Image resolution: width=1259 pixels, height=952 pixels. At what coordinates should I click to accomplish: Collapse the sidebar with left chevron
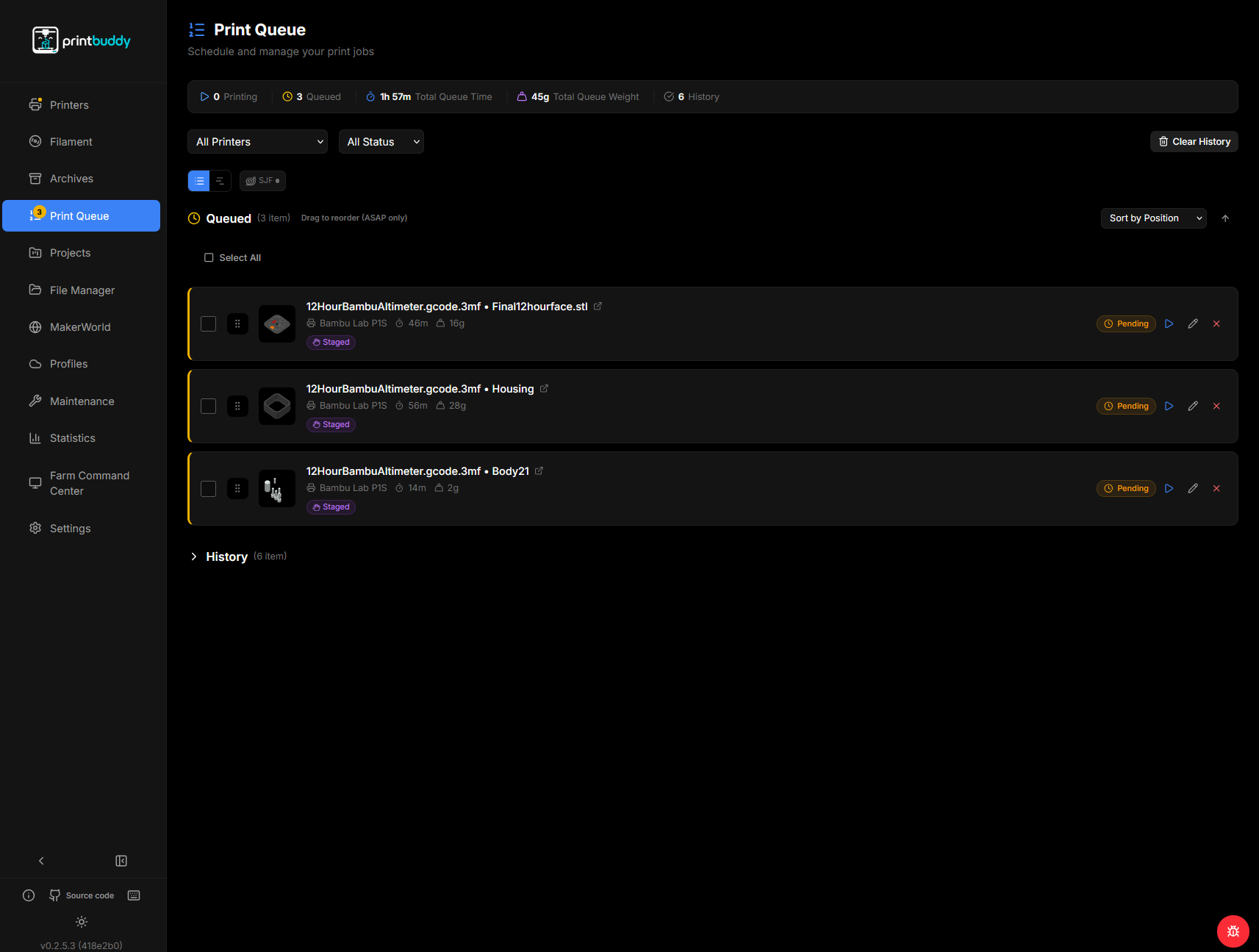pyautogui.click(x=41, y=861)
